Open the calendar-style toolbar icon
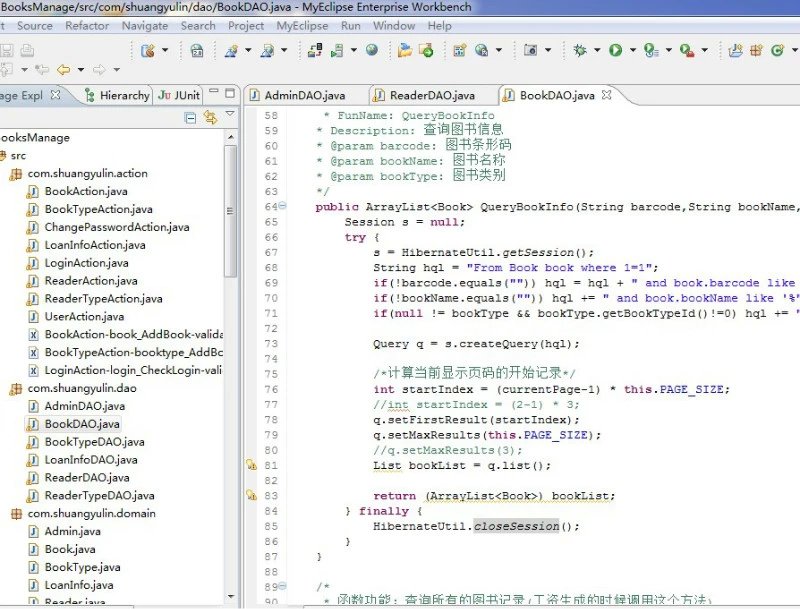The image size is (800, 609). [197, 50]
